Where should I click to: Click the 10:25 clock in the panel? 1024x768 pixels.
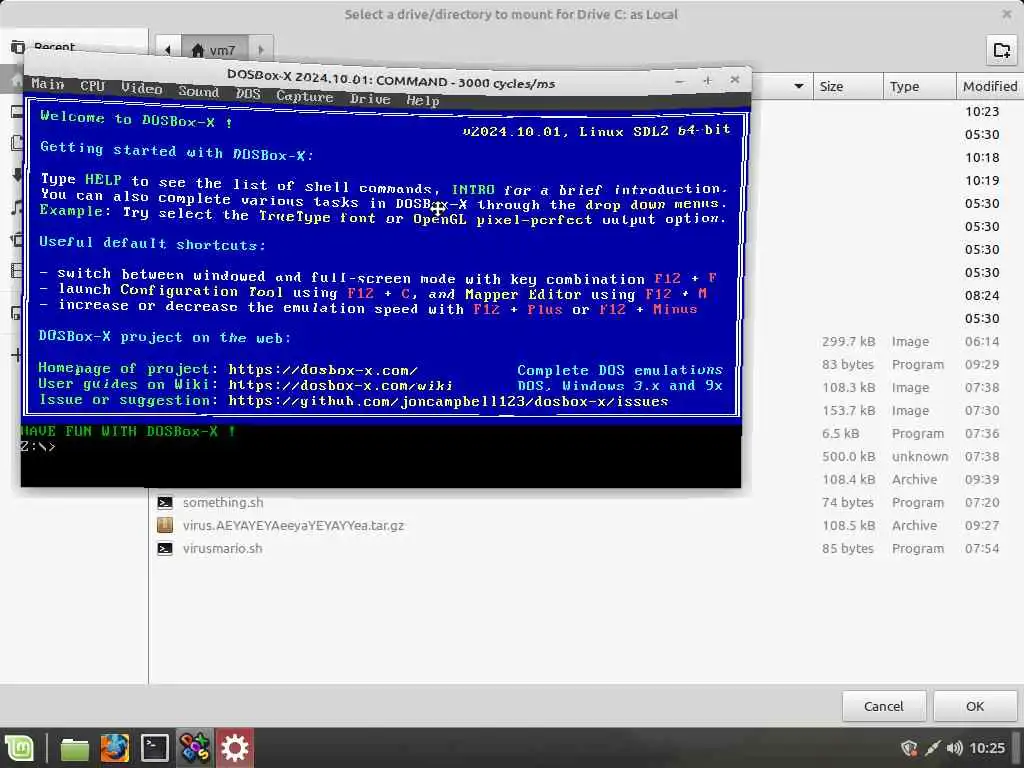click(987, 748)
